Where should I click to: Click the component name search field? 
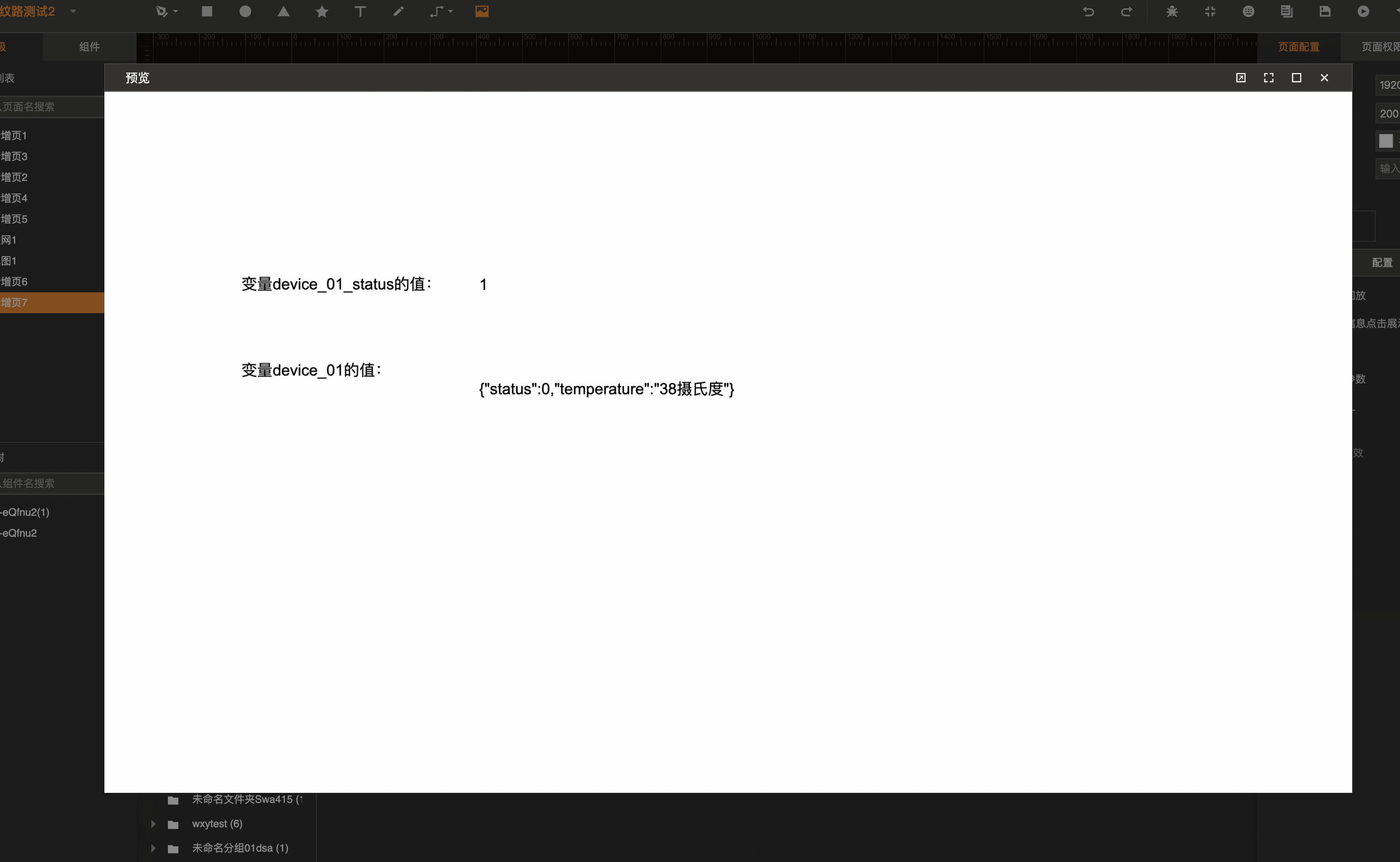point(52,483)
